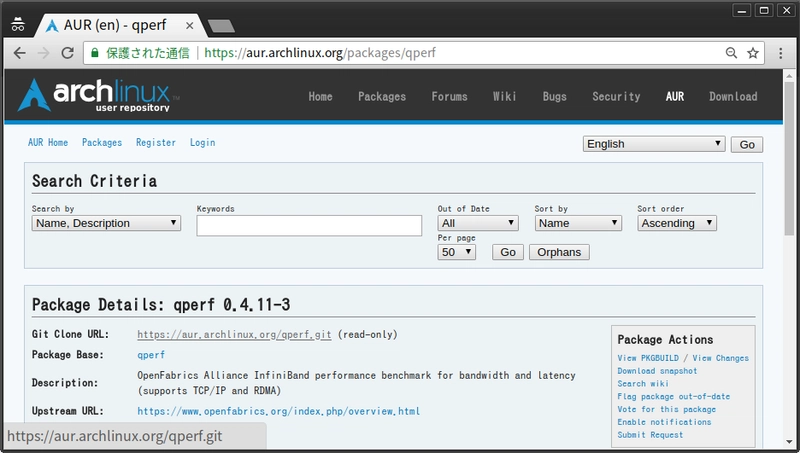Open the Git Clone URL qperf.git link
The image size is (800, 453).
click(234, 335)
